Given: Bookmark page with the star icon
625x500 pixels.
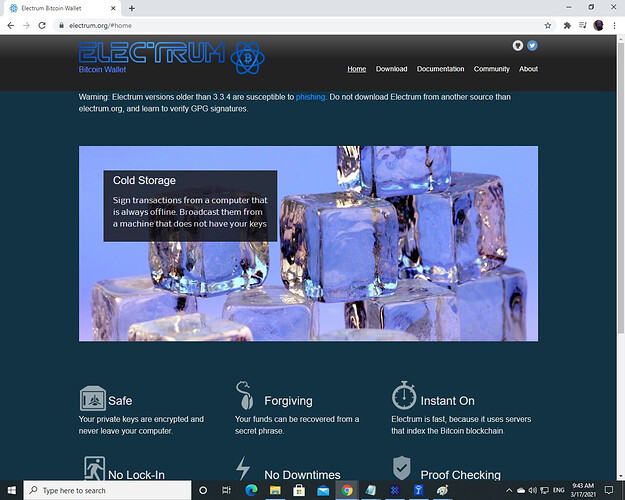Looking at the screenshot, I should 548,26.
